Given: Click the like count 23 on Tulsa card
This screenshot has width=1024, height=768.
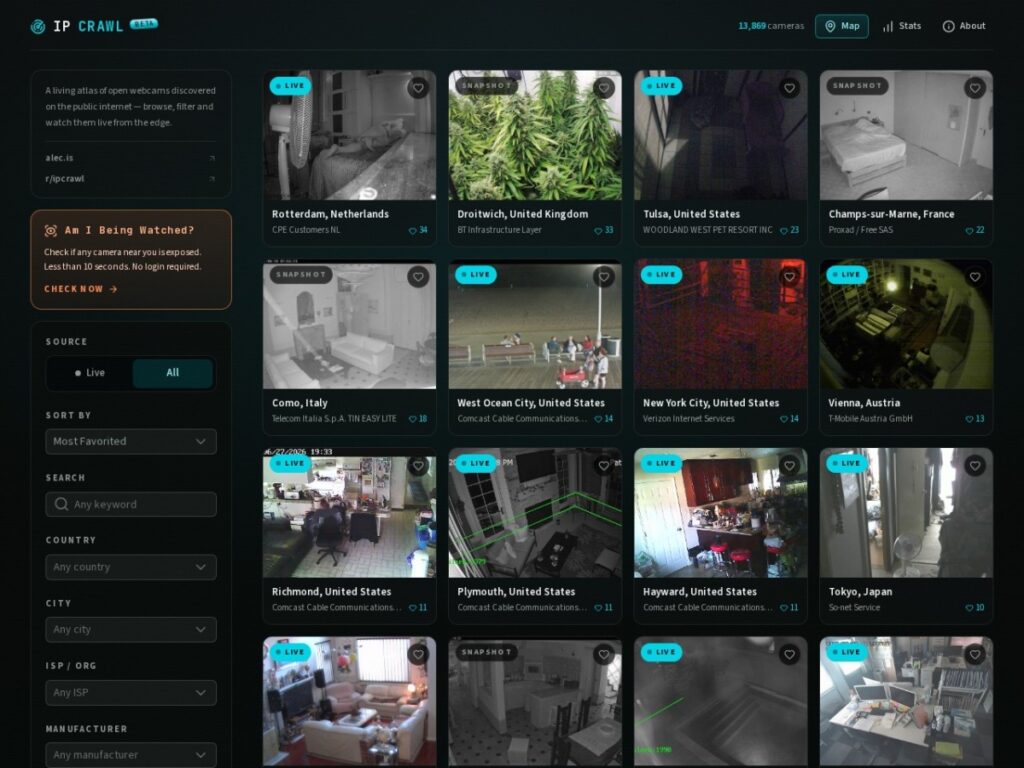Looking at the screenshot, I should (x=789, y=230).
